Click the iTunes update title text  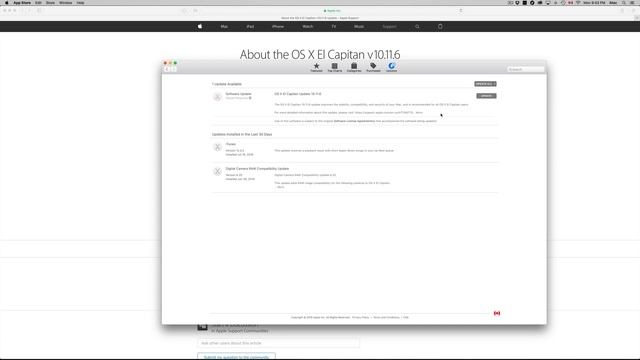coord(231,144)
